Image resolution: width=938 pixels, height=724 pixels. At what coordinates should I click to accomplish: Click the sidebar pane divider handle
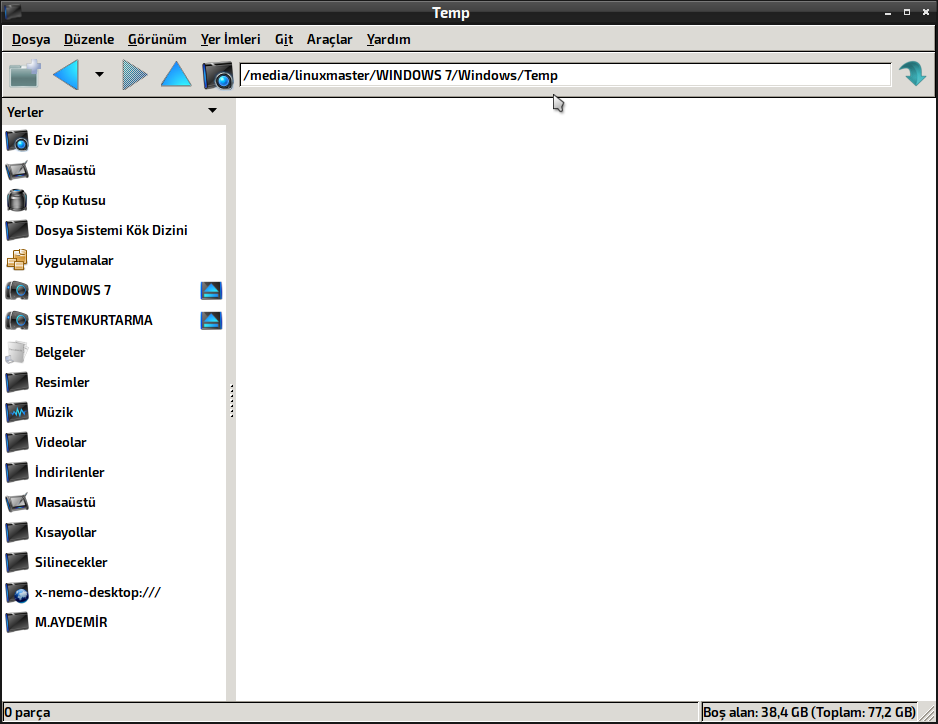[232, 400]
